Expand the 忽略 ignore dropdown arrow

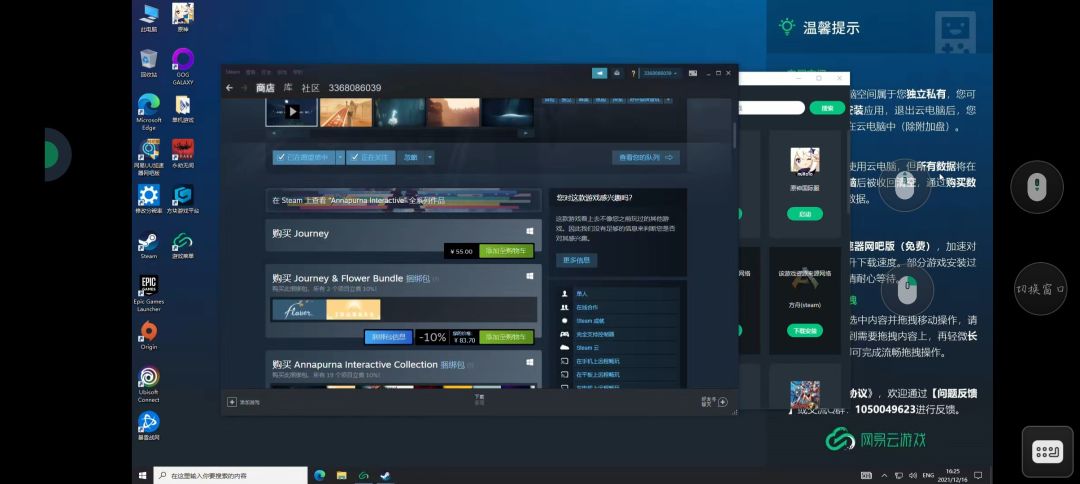pos(430,158)
